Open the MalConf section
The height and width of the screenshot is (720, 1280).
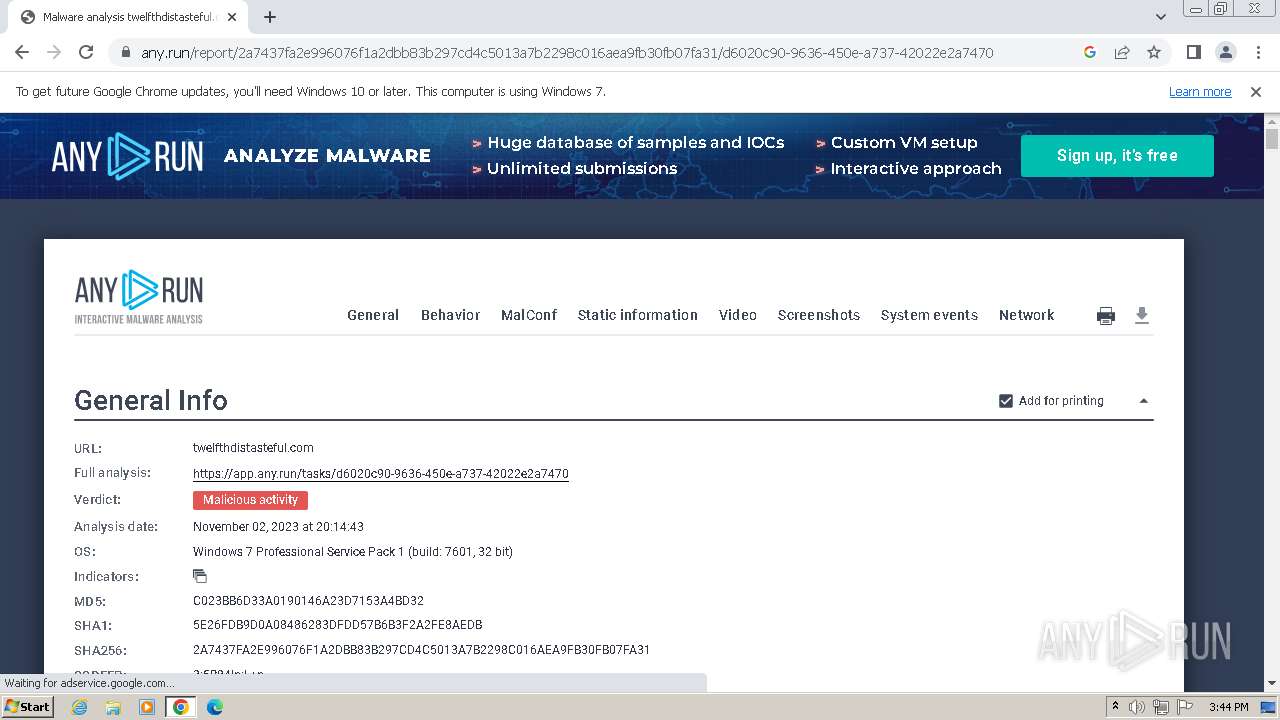pyautogui.click(x=529, y=315)
